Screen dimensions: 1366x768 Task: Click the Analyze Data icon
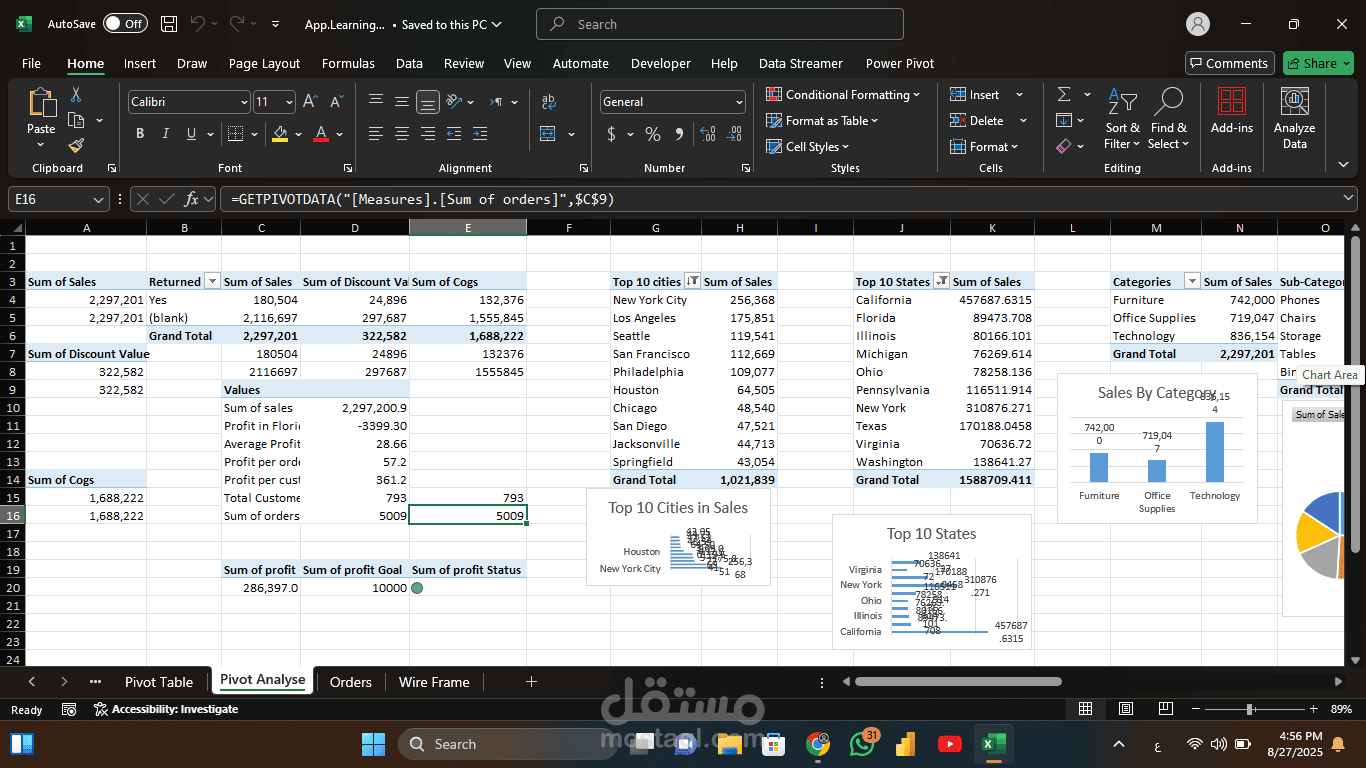pyautogui.click(x=1294, y=118)
